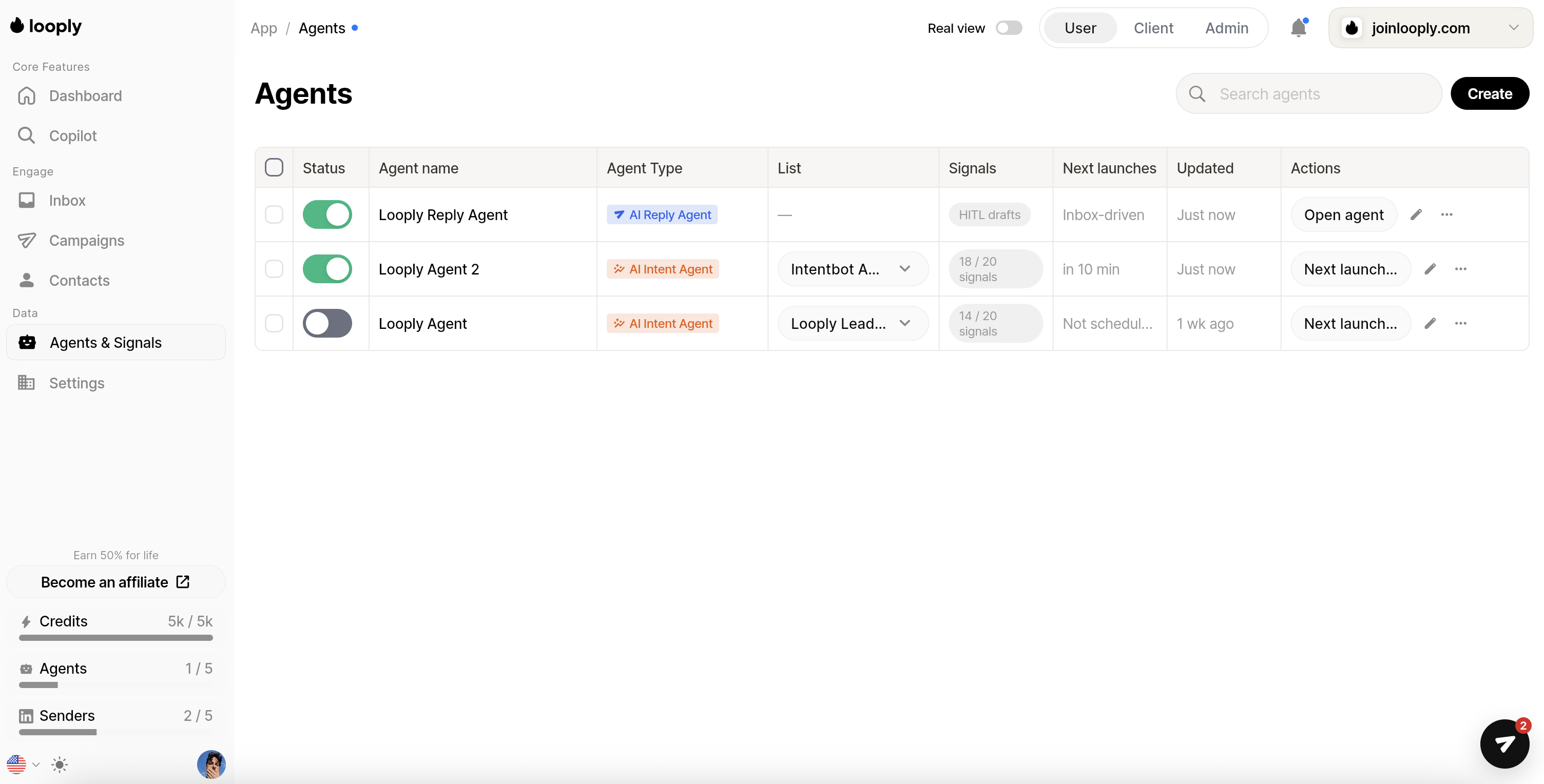The width and height of the screenshot is (1544, 784).
Task: Click the Agents usage robot icon
Action: click(x=26, y=669)
